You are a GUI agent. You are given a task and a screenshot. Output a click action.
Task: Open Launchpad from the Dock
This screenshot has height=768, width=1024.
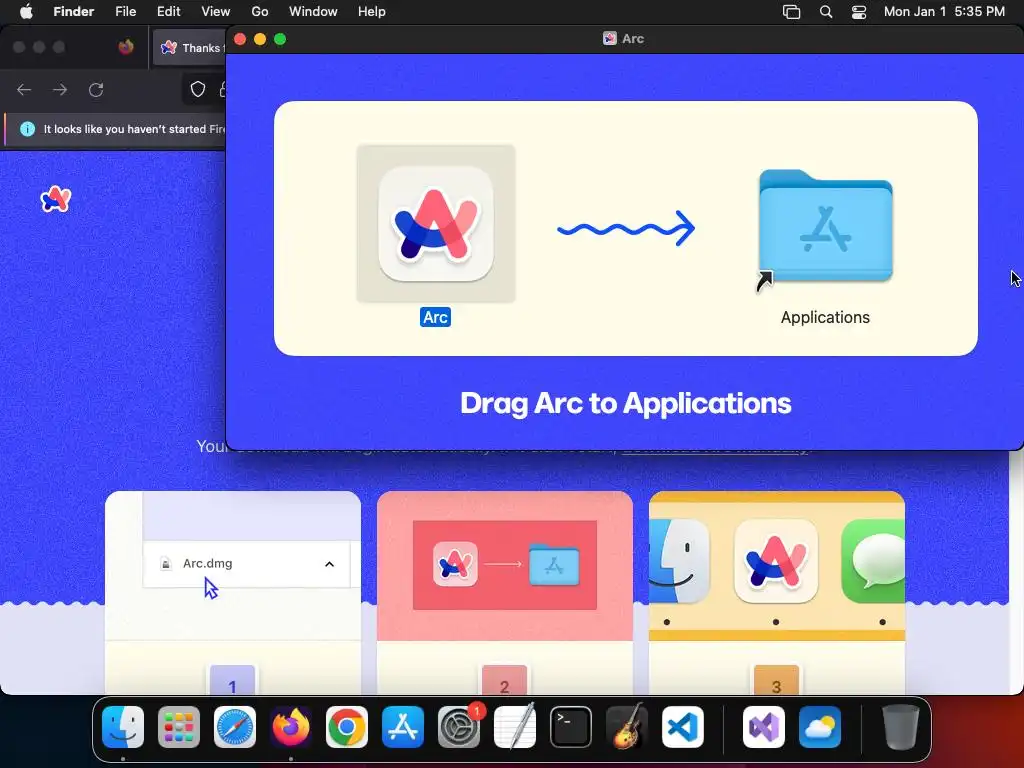tap(179, 727)
